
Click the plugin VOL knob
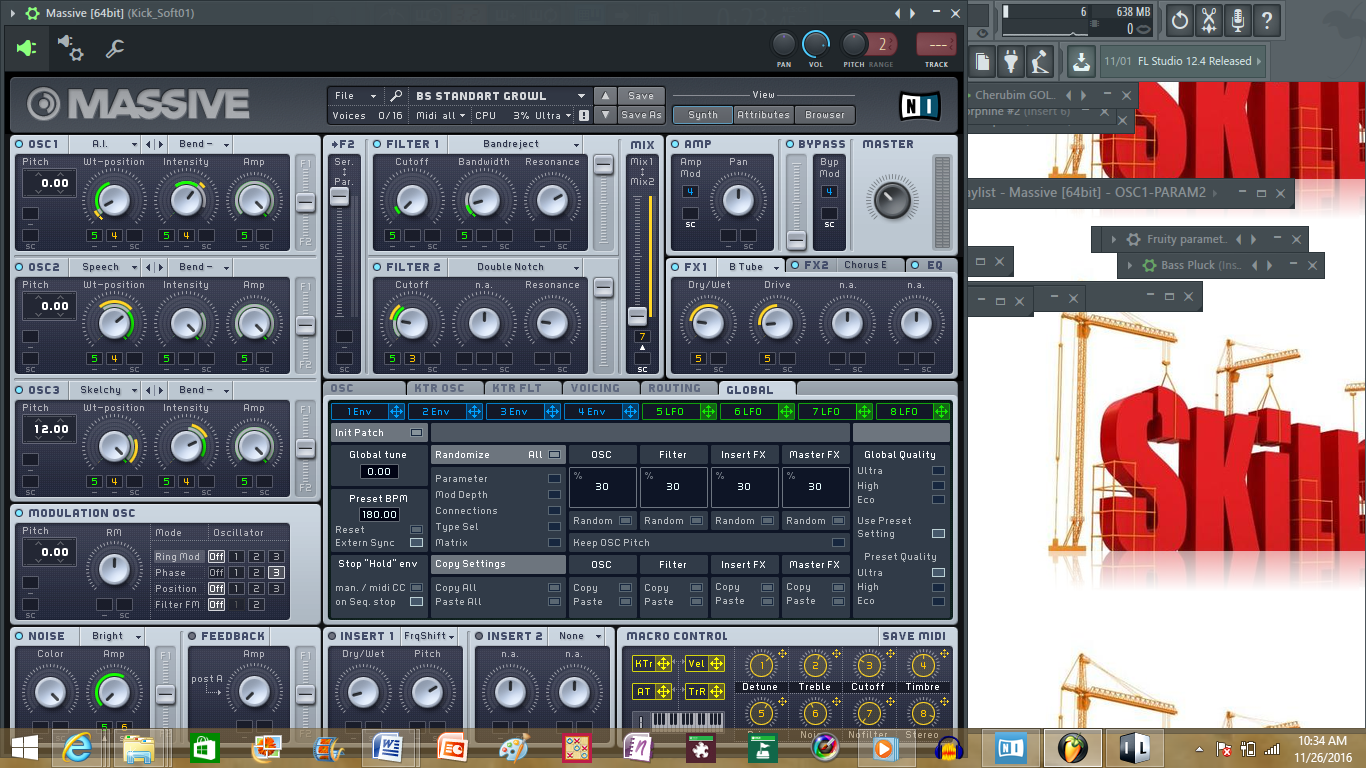coord(816,44)
